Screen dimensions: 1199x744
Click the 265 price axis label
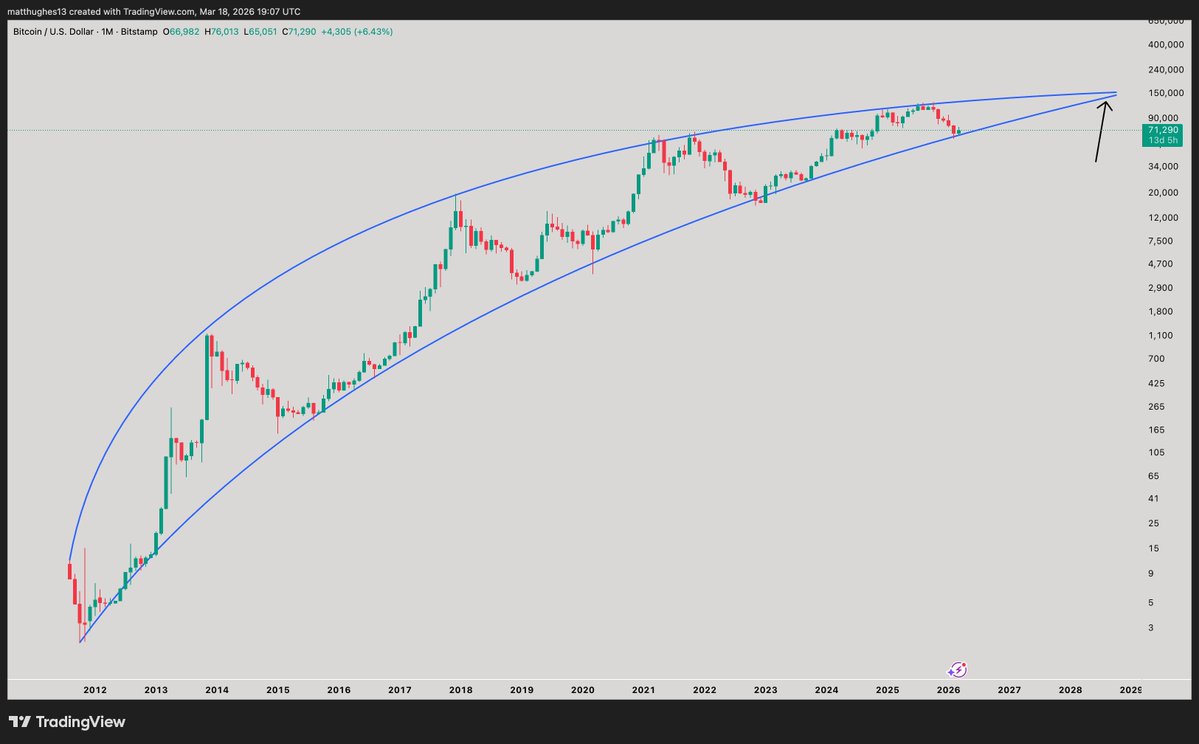pyautogui.click(x=1156, y=406)
